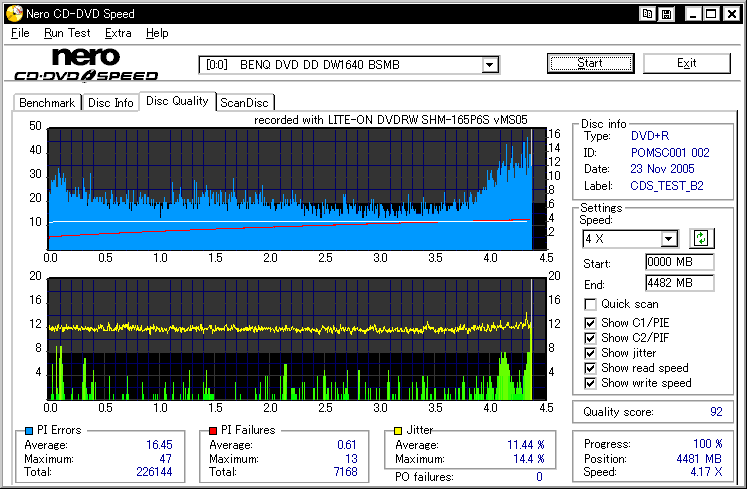This screenshot has height=489, width=747.
Task: Expand the 4 X speed dropdown
Action: [x=670, y=239]
